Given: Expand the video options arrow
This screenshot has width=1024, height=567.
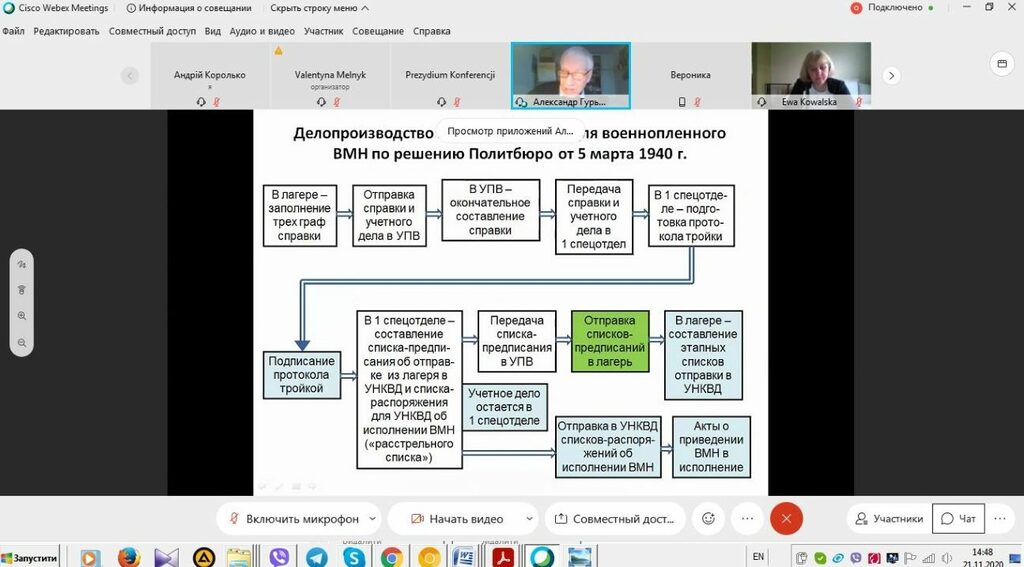Looking at the screenshot, I should 528,519.
